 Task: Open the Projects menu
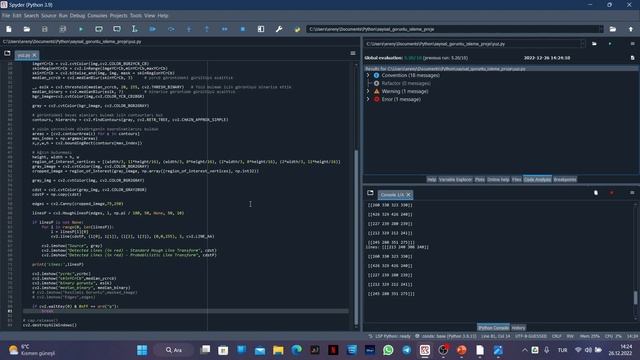(118, 16)
